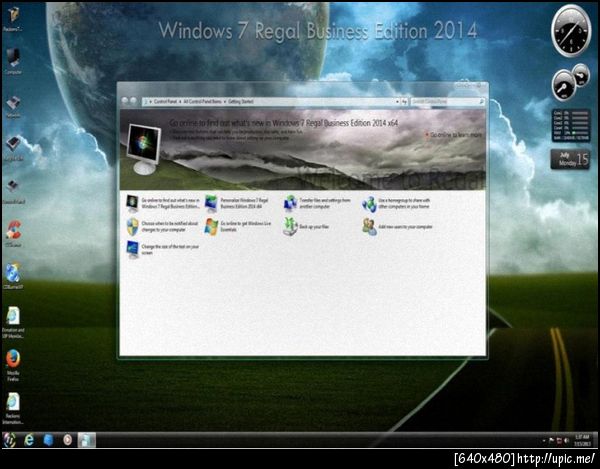Click the analog clock desktop gadget
Image resolution: width=600 pixels, height=469 pixels.
click(x=571, y=31)
